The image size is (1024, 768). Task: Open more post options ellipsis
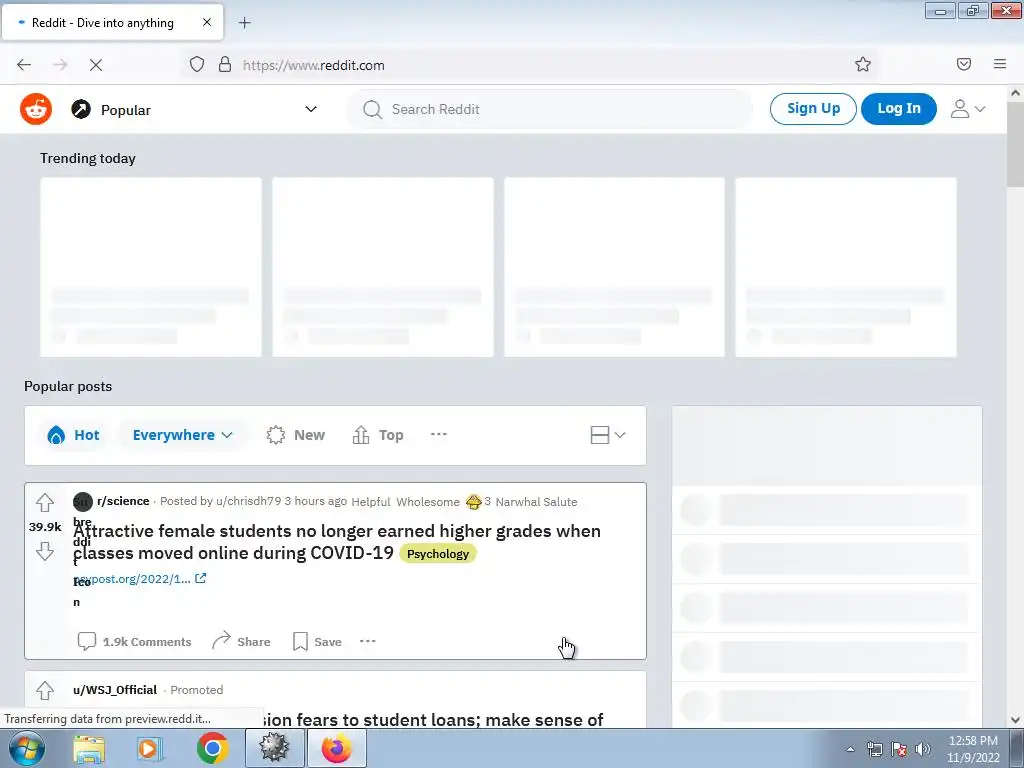[368, 641]
